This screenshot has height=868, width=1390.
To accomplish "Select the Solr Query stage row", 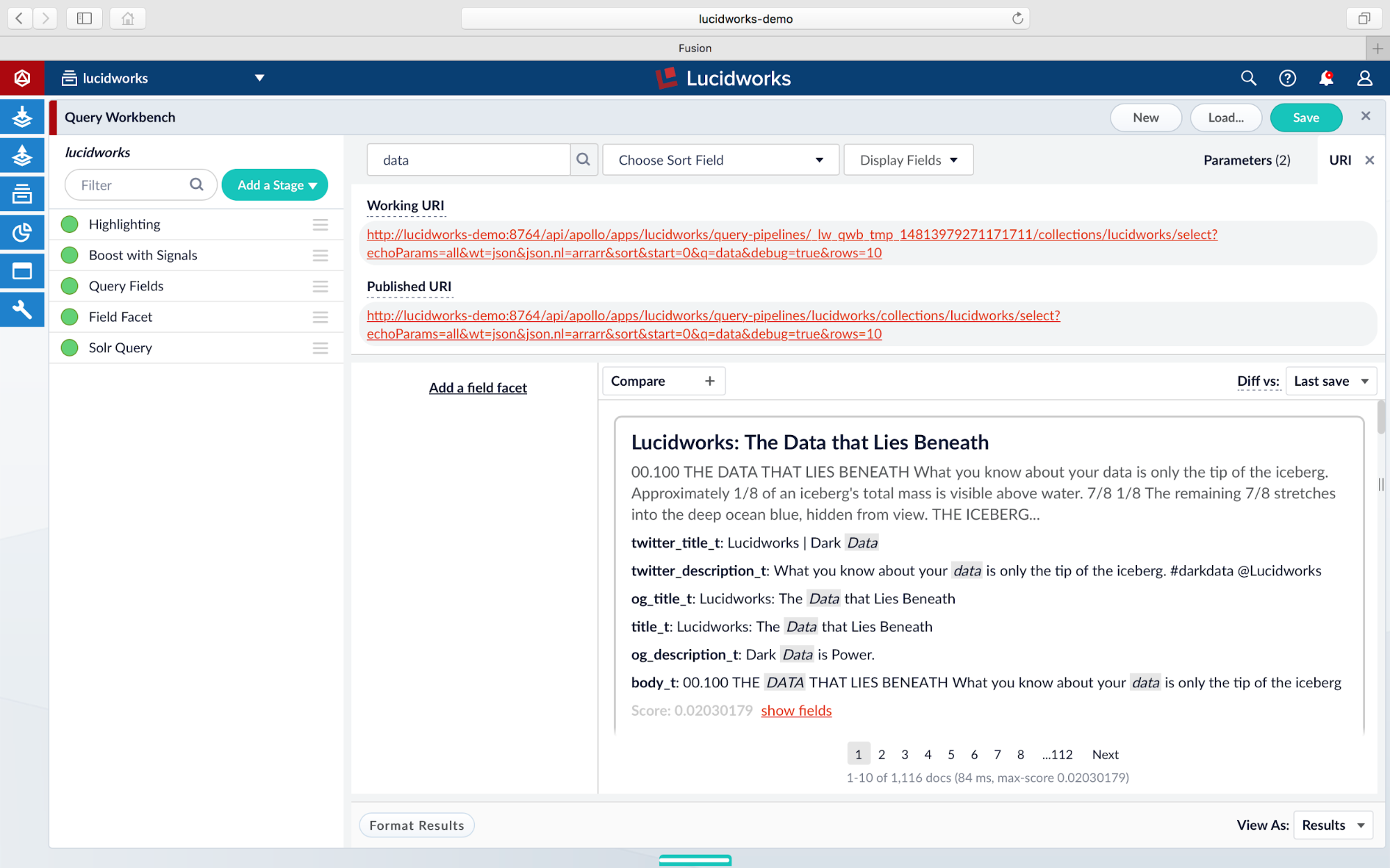I will click(x=196, y=347).
